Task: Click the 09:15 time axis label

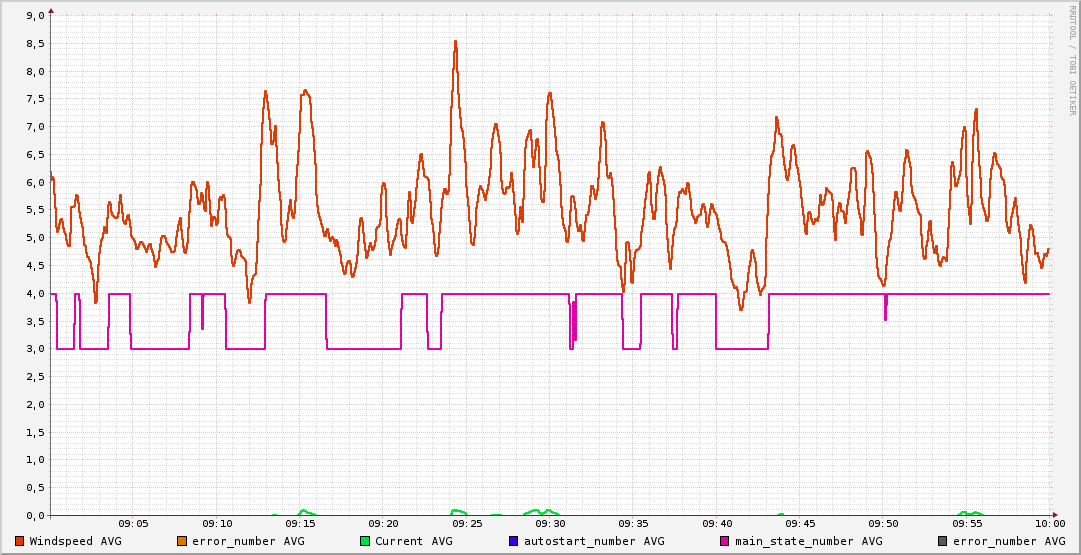Action: 300,524
